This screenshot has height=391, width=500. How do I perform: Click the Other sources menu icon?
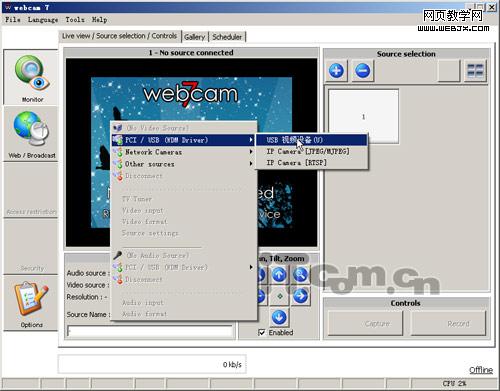pyautogui.click(x=118, y=164)
